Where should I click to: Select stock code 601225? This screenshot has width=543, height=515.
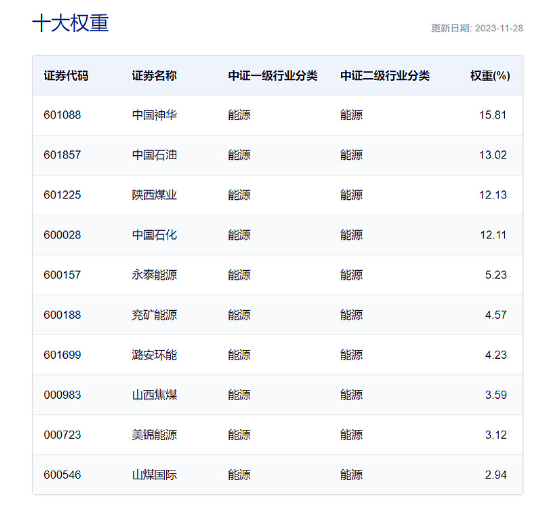click(x=62, y=195)
